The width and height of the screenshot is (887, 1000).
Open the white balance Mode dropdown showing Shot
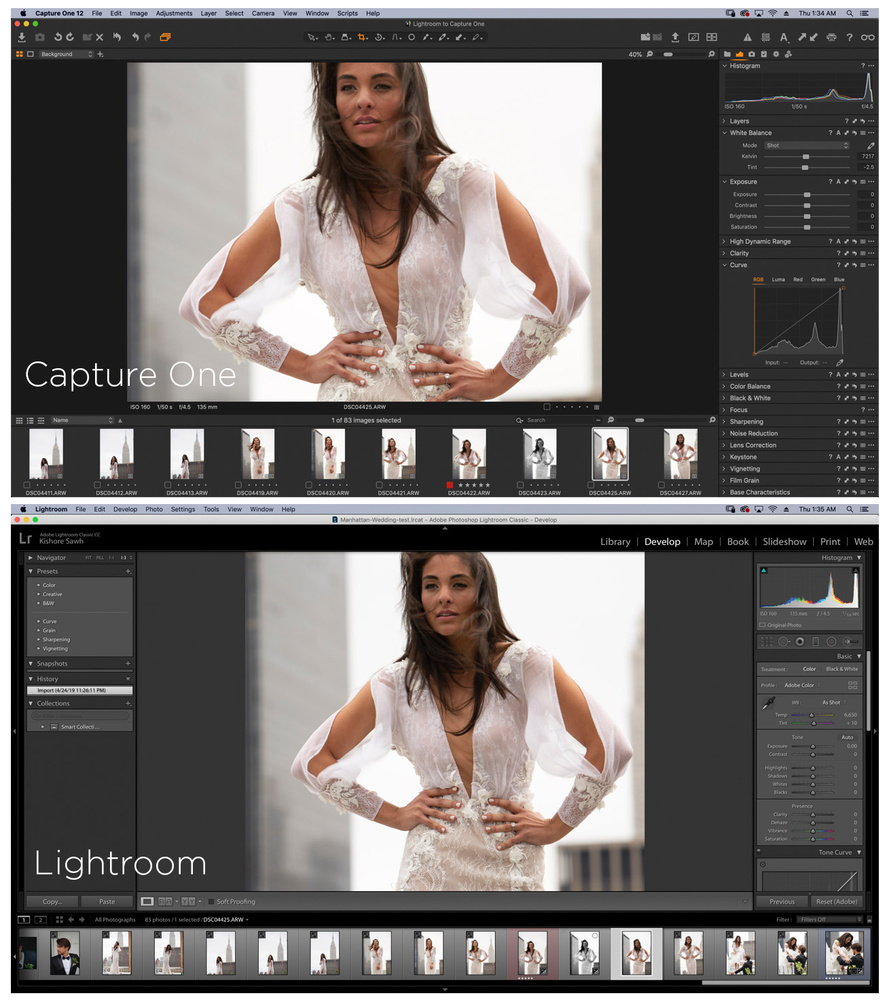coord(807,145)
